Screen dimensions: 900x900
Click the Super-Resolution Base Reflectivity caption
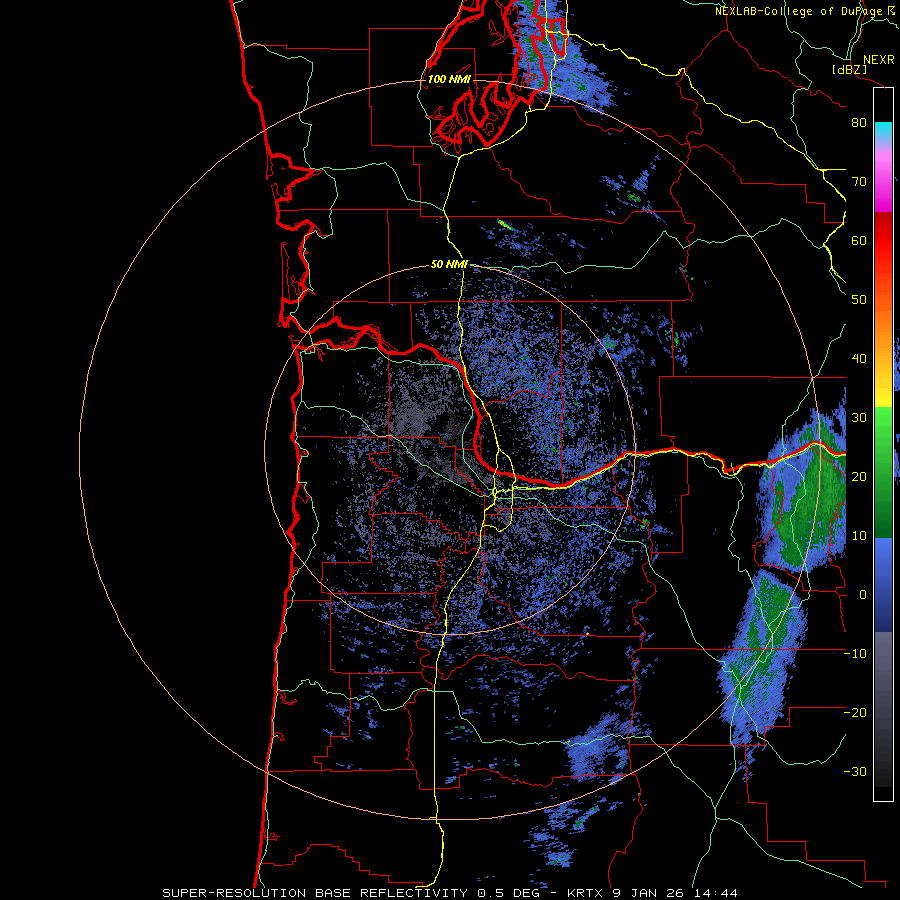(449, 893)
